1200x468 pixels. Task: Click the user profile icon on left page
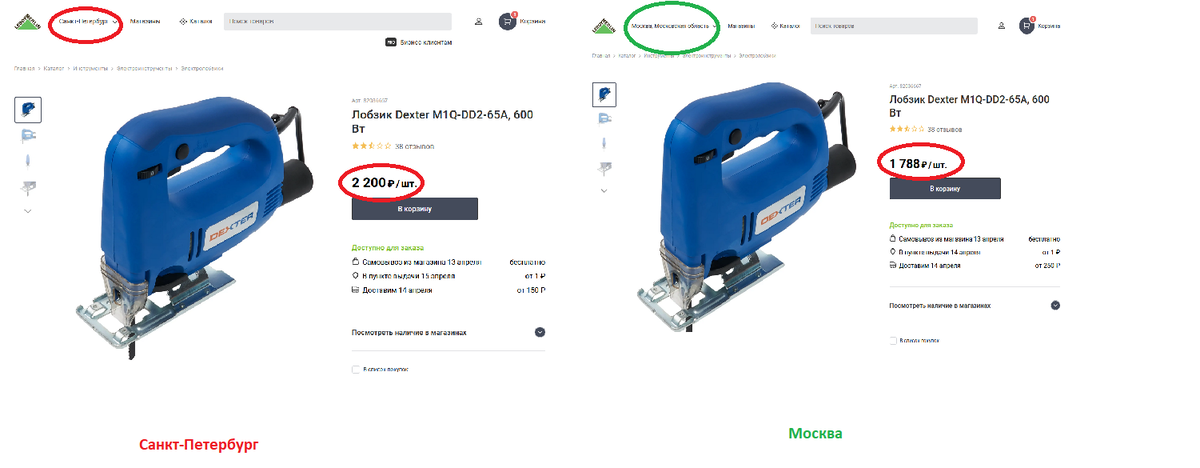point(478,21)
